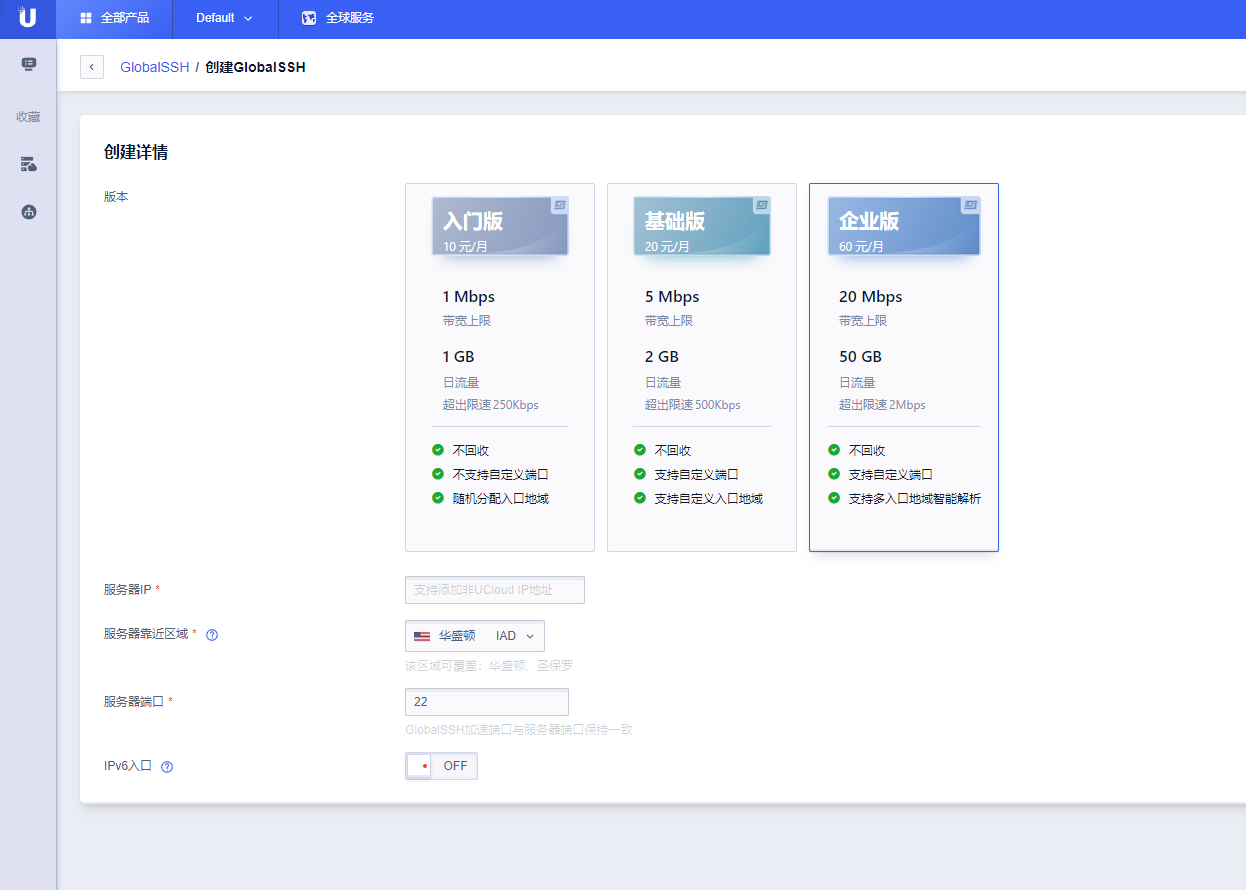Click green check beside 随机分配入口地域
This screenshot has height=890, width=1246.
click(438, 498)
